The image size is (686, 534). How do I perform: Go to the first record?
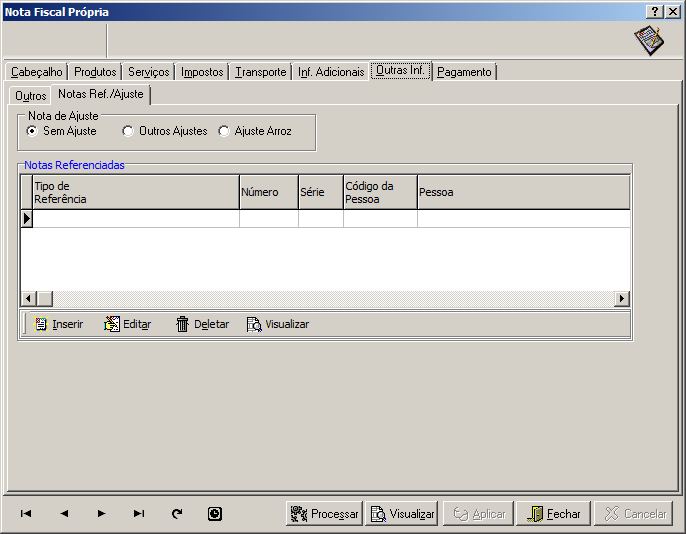(x=26, y=514)
